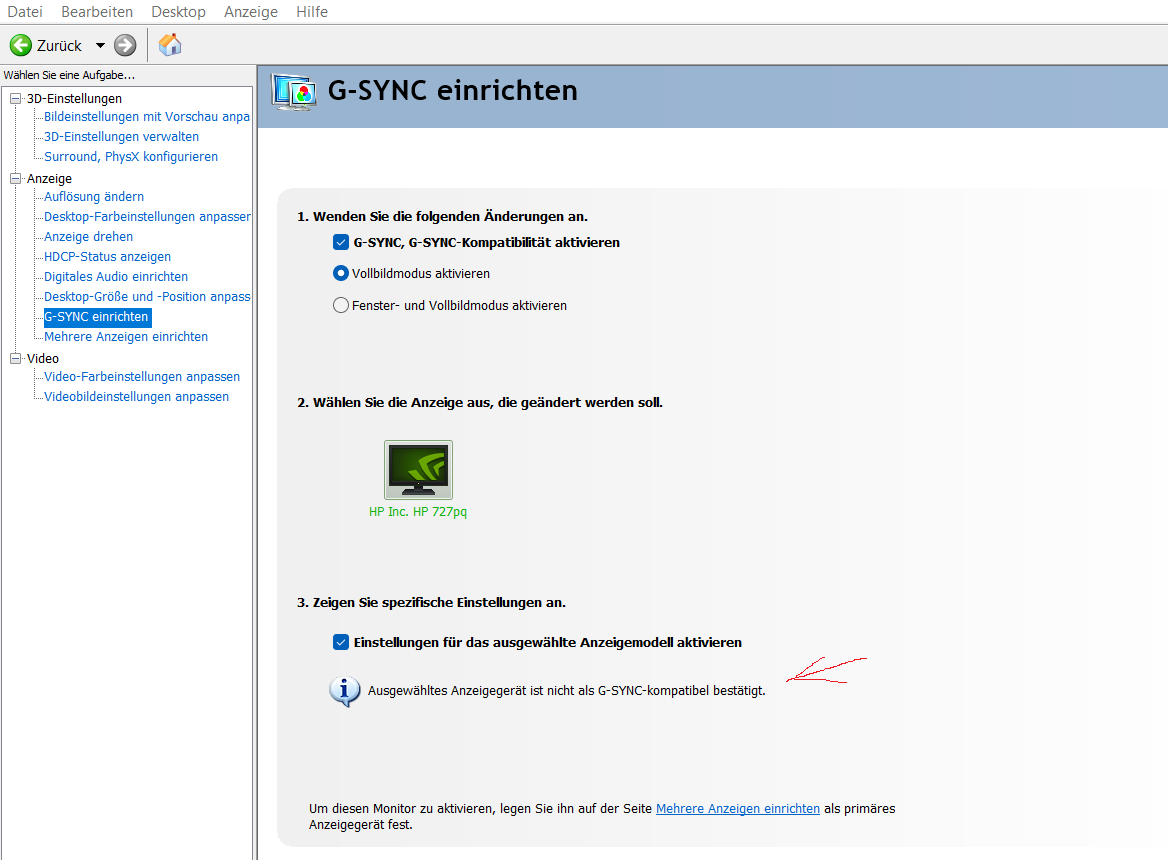Collapse the Anzeige tree node
1168x860 pixels.
pos(15,179)
